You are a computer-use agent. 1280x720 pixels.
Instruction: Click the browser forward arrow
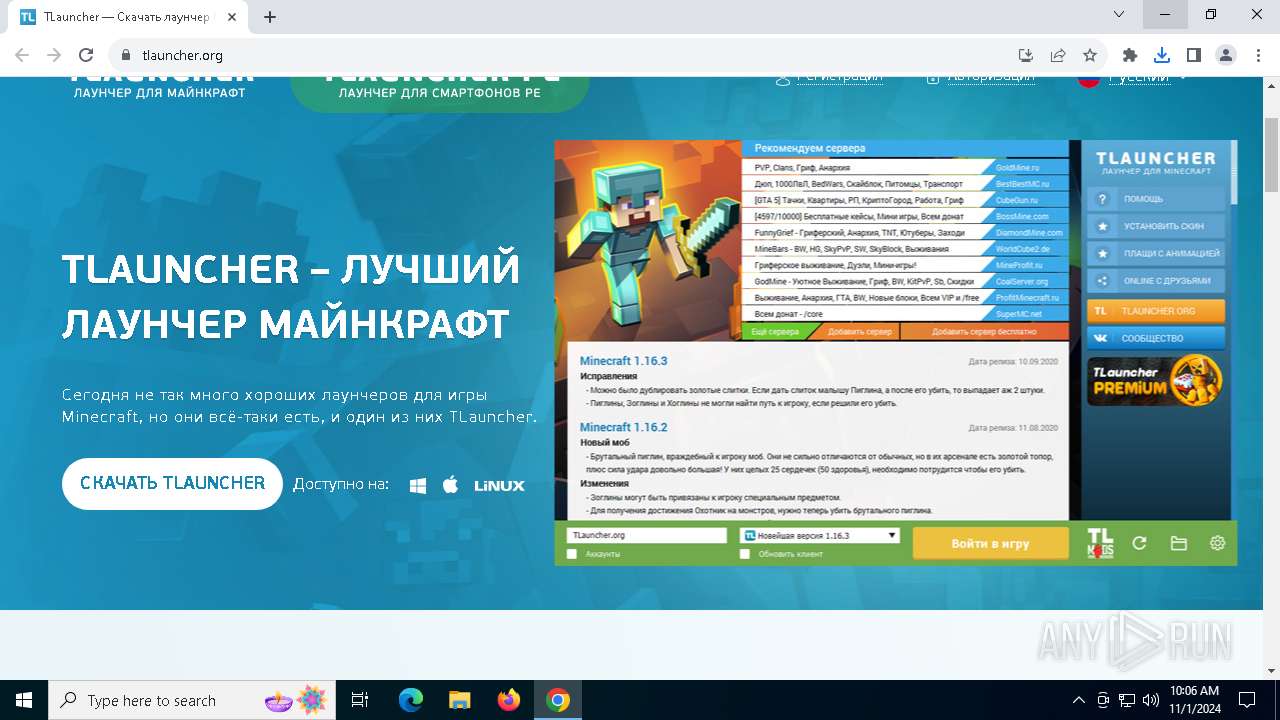tap(54, 55)
